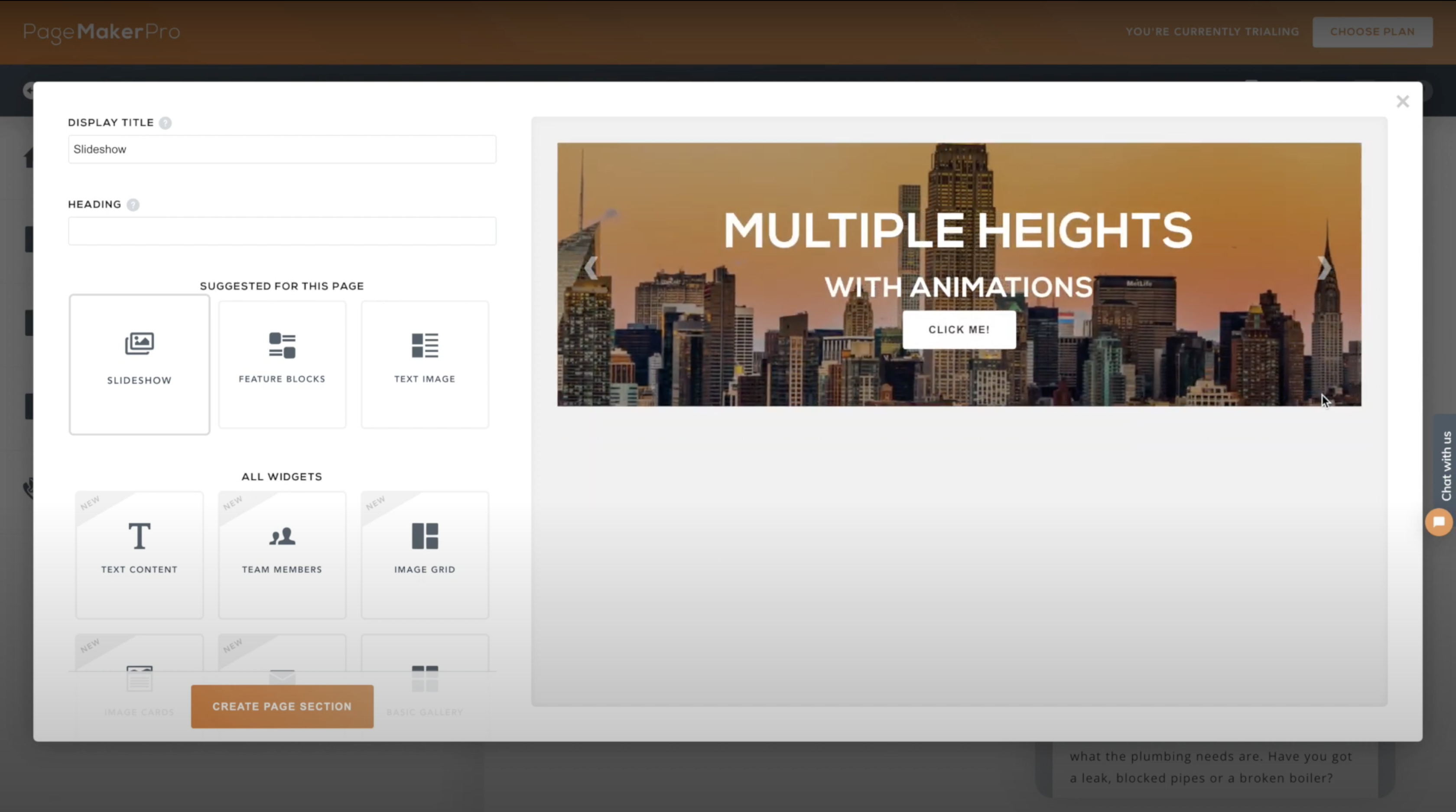
Task: Click the Heading help question icon
Action: tap(133, 205)
